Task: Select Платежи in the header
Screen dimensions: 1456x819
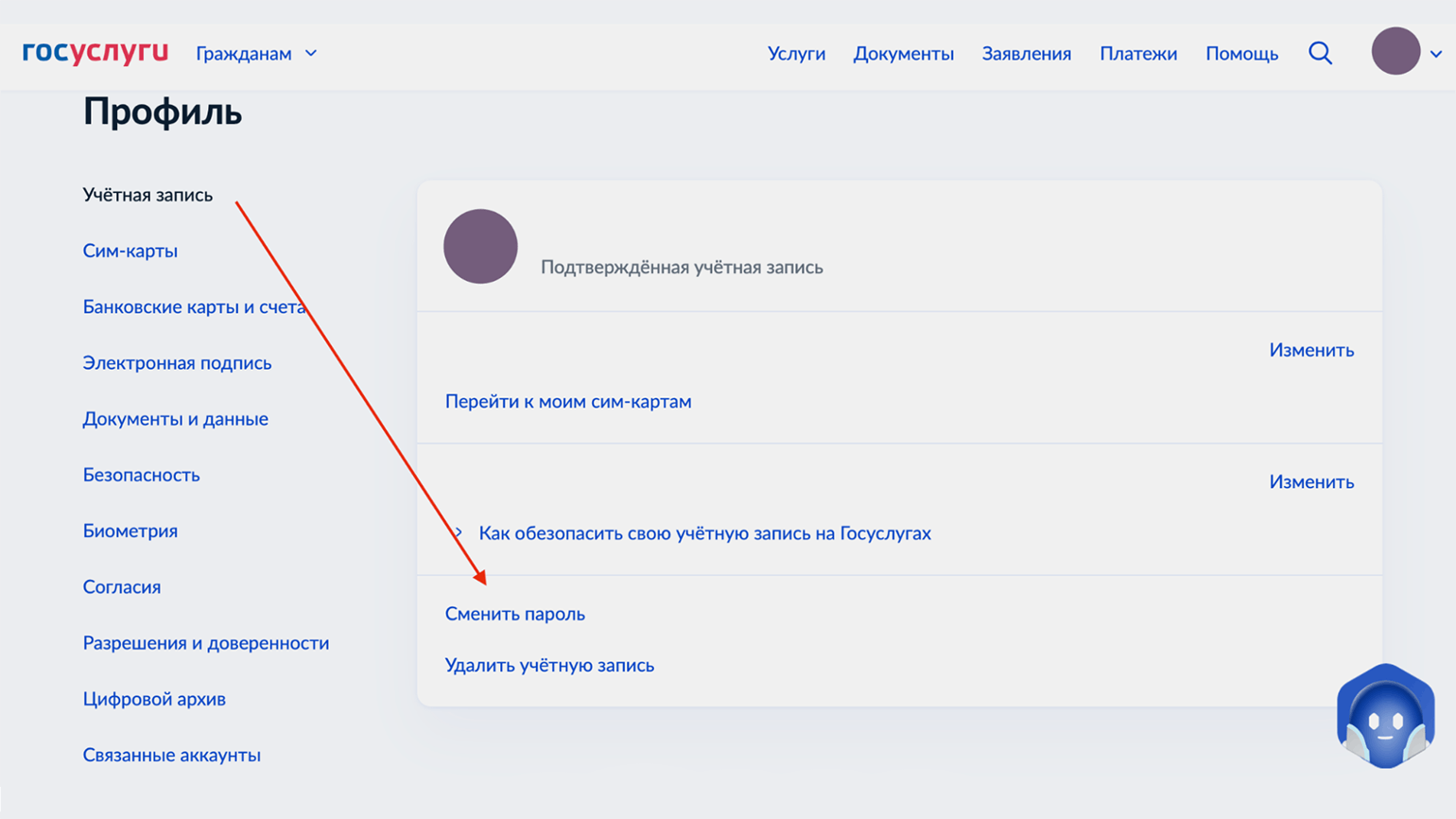Action: click(1137, 54)
